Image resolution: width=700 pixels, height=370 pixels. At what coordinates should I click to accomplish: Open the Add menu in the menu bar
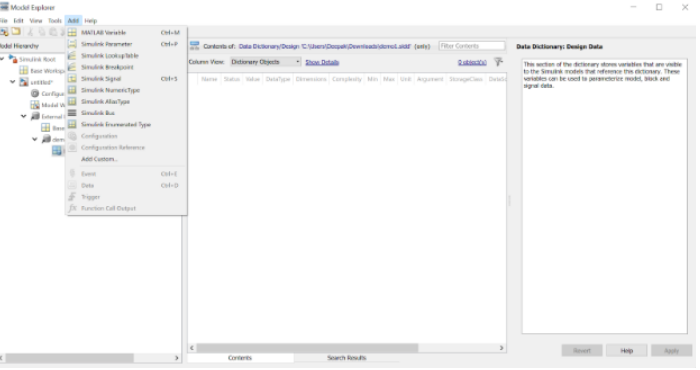pos(73,21)
